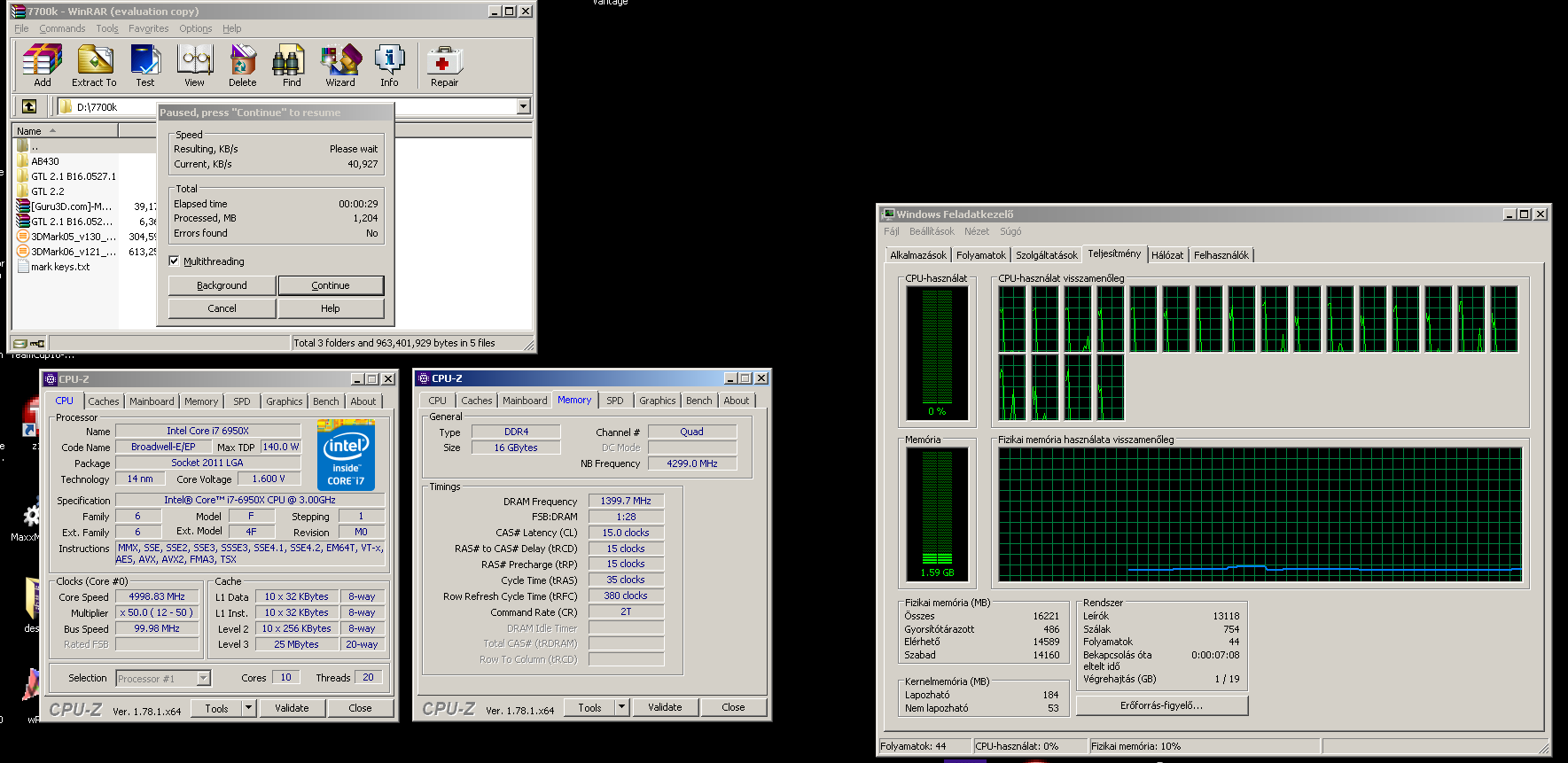Viewport: 1568px width, 763px height.
Task: Click Close button in right CPU-Z window
Action: tap(733, 707)
